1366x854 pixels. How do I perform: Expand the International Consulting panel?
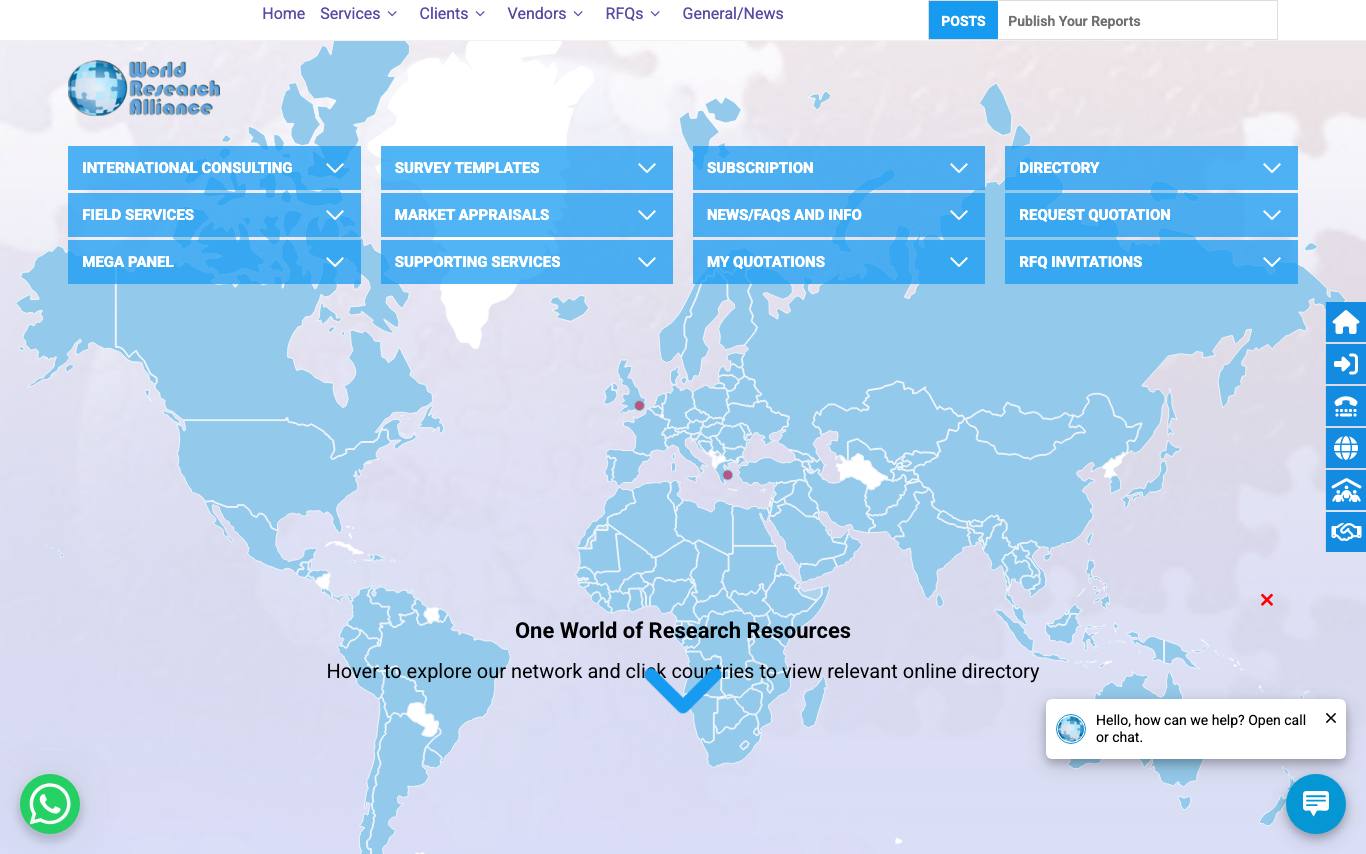pyautogui.click(x=214, y=168)
